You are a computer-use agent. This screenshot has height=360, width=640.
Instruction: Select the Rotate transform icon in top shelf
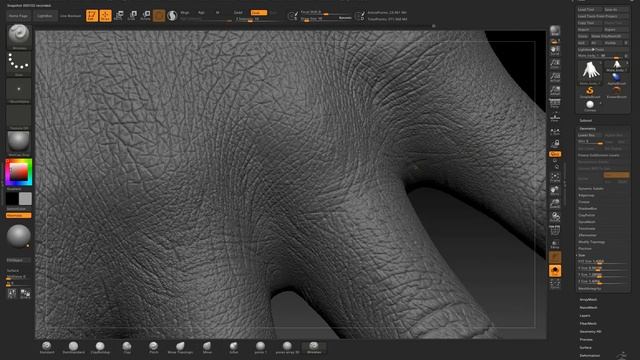click(146, 16)
